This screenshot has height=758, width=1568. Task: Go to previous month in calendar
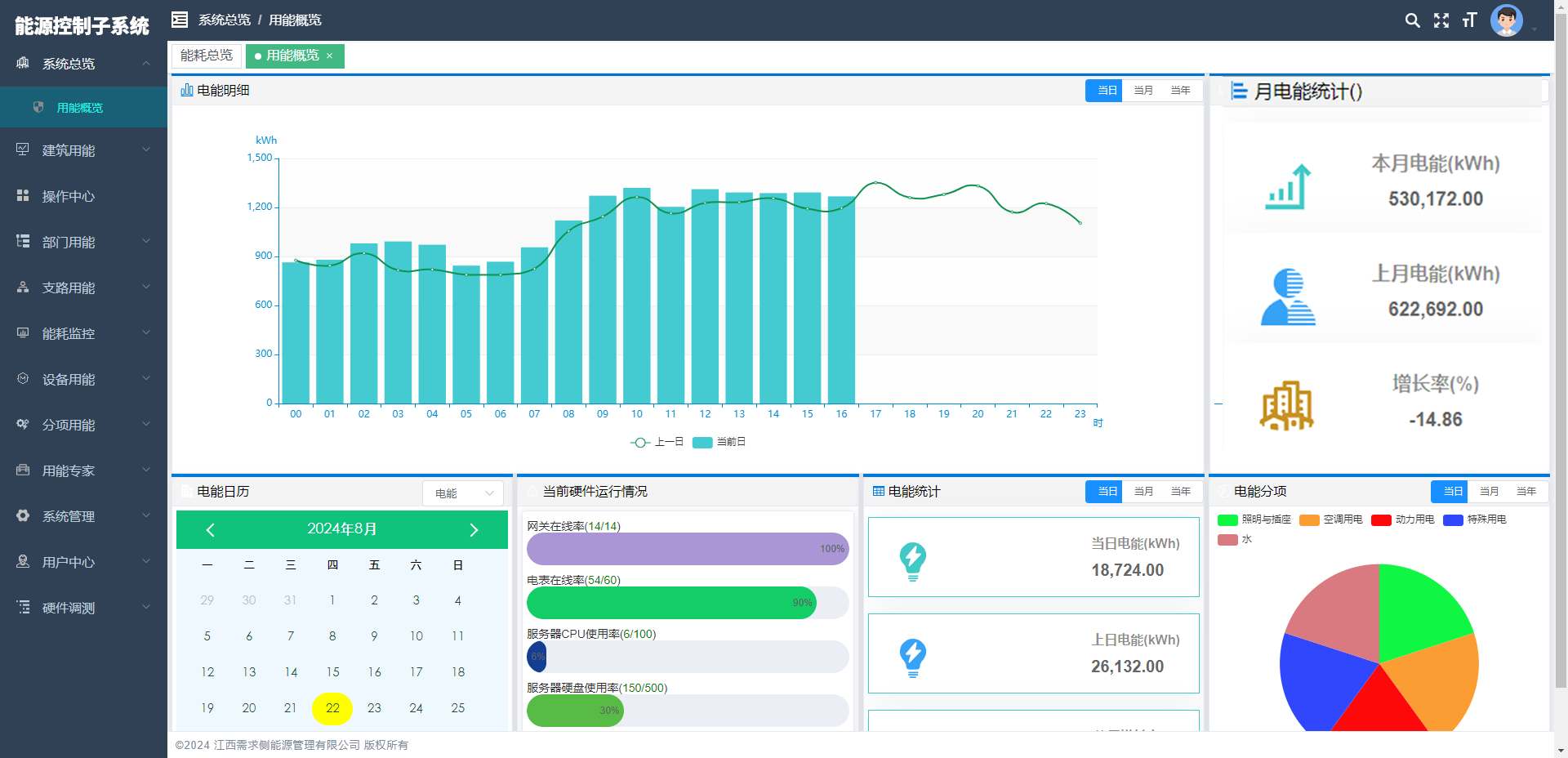[210, 530]
